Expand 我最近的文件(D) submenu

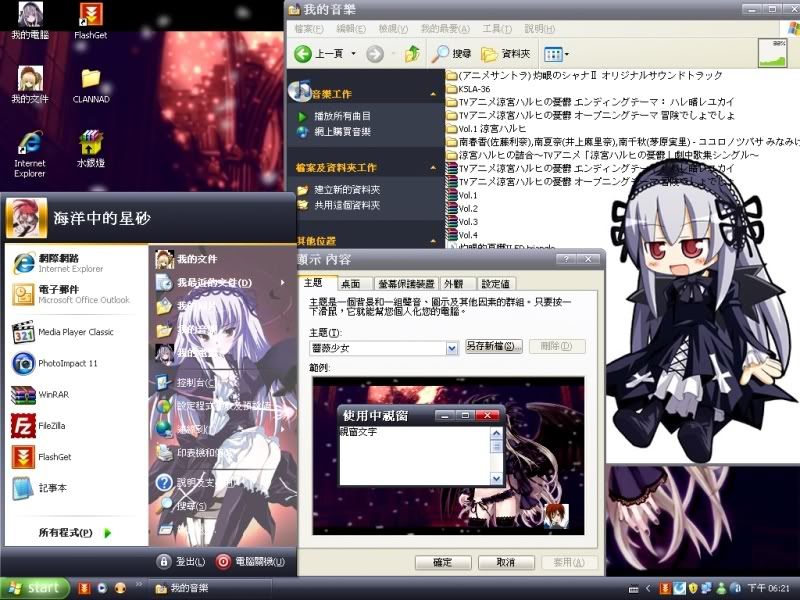coord(221,282)
